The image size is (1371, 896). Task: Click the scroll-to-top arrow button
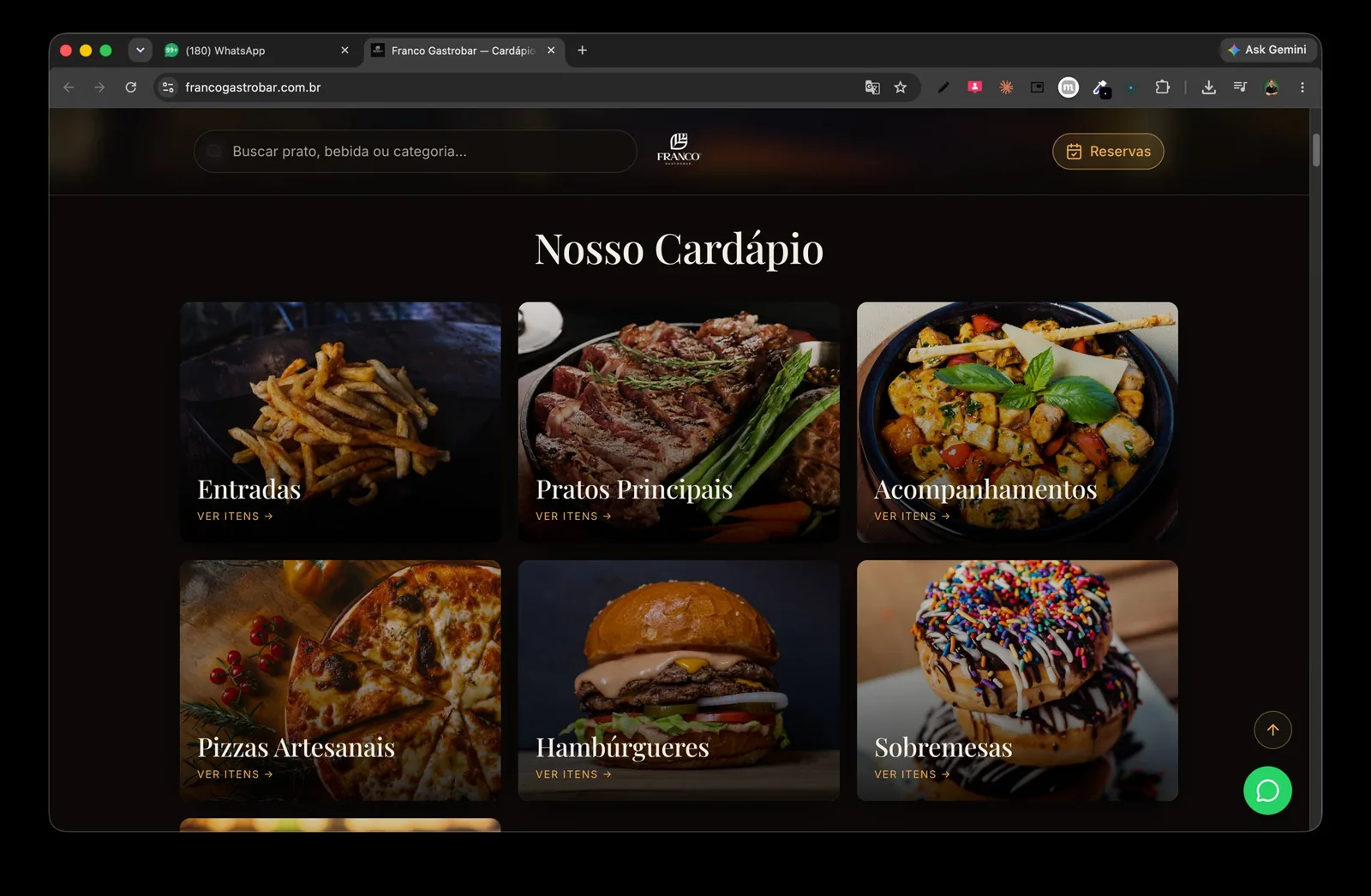click(1272, 730)
